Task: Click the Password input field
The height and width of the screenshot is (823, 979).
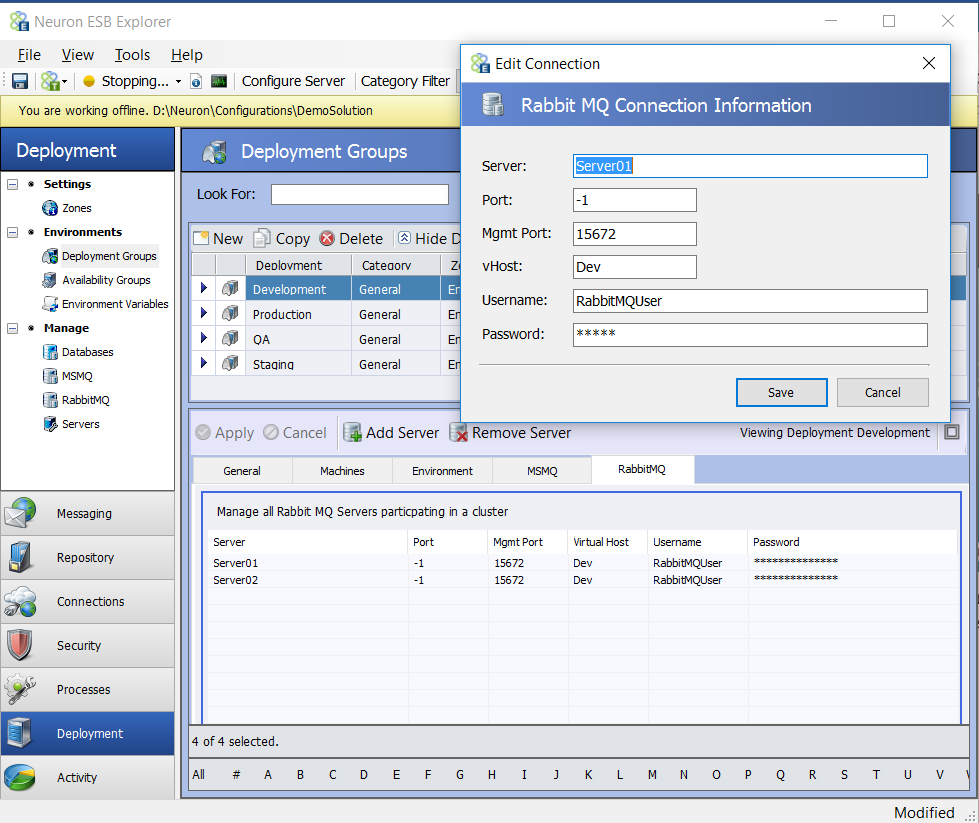Action: [x=750, y=334]
